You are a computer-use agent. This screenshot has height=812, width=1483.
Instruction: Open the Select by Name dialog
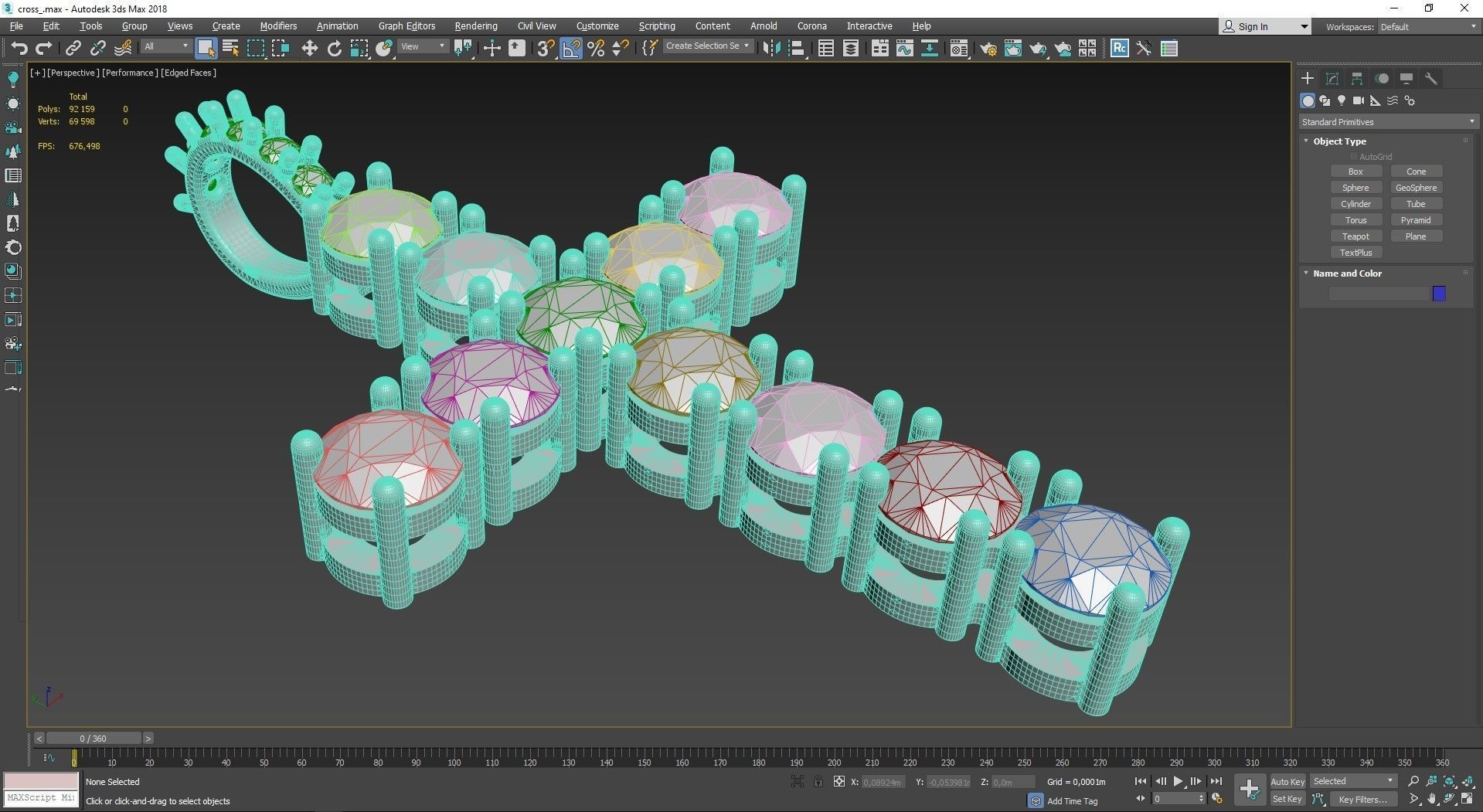click(230, 49)
